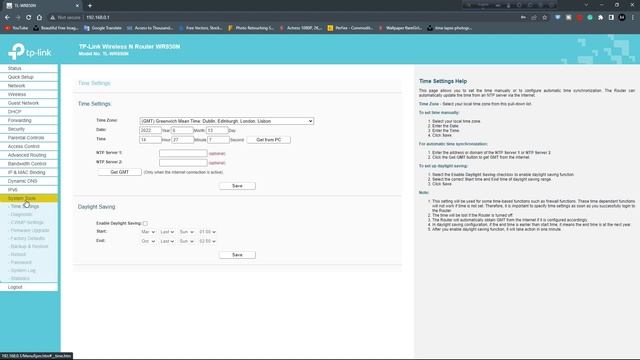
Task: Open the End week dropdown showing Last
Action: (x=167, y=241)
